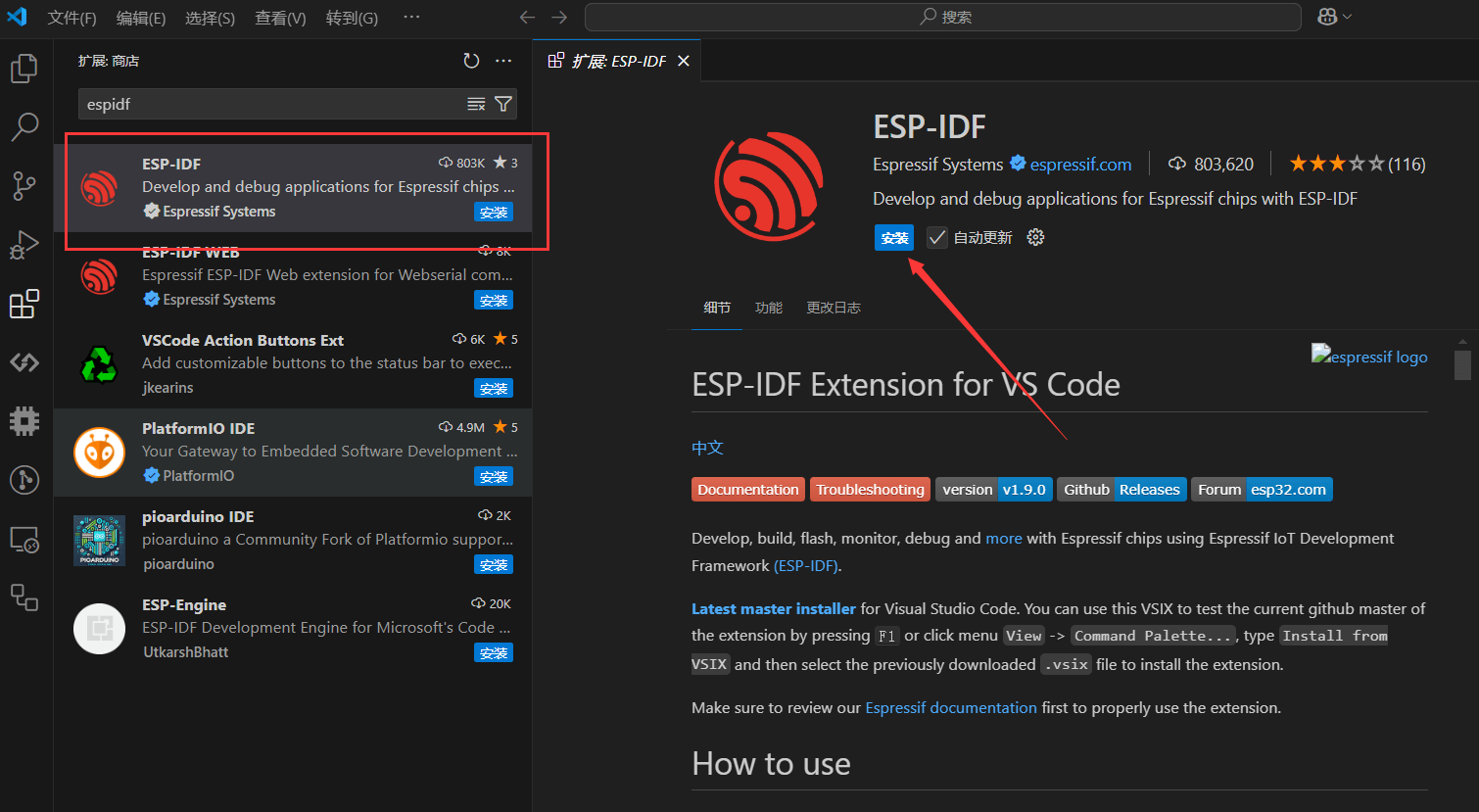Open ESP-IDF extension settings gear
Viewport: 1479px width, 812px height.
pos(1035,237)
